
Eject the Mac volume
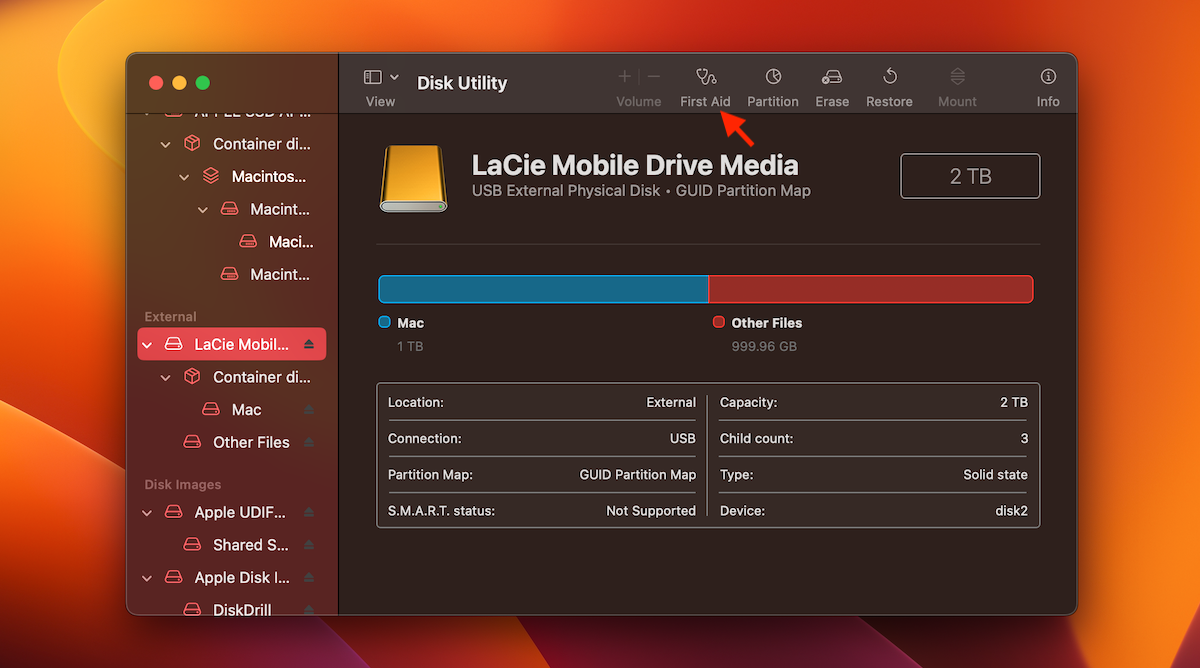point(309,410)
